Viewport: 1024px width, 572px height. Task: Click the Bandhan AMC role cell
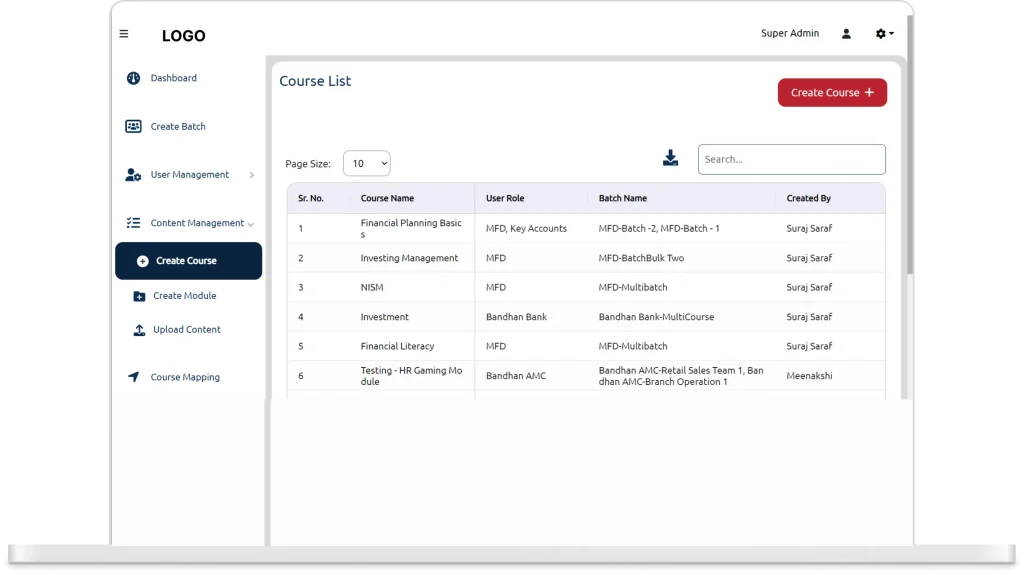coord(516,376)
